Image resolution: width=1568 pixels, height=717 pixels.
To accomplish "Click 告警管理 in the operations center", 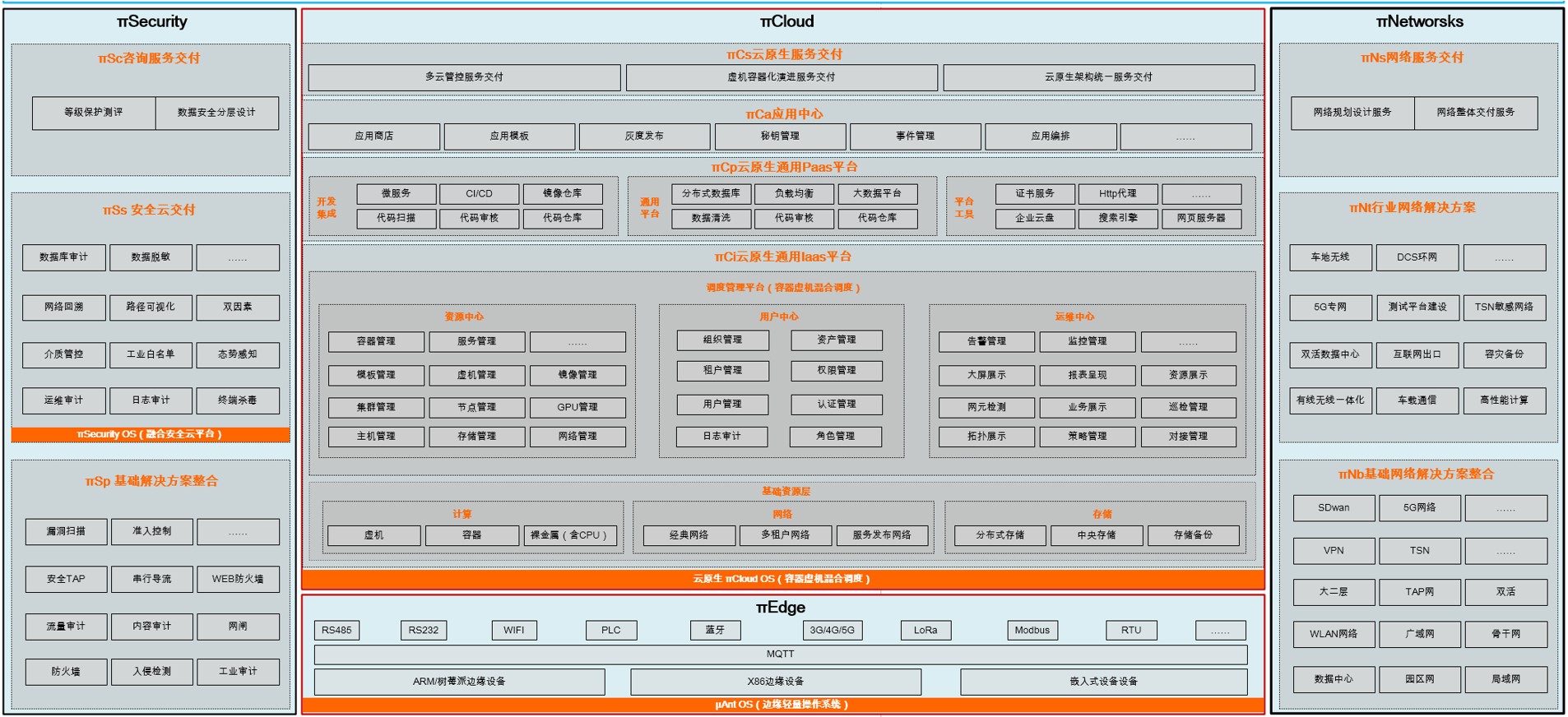I will (986, 341).
